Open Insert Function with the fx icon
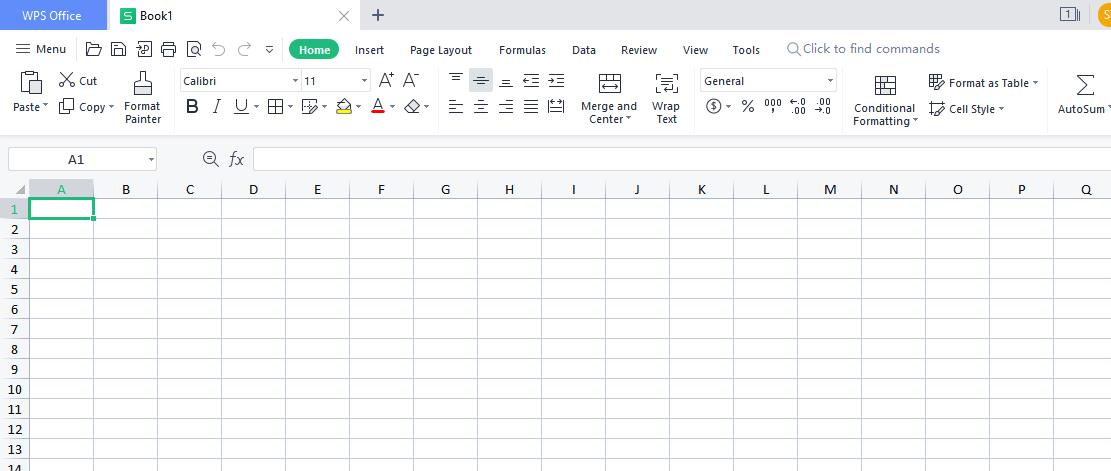Image resolution: width=1111 pixels, height=471 pixels. coord(237,159)
